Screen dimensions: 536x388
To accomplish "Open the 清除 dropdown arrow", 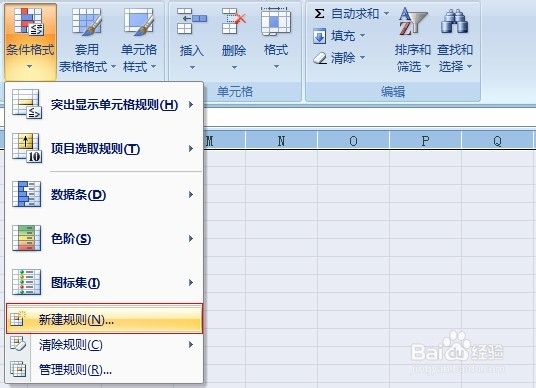I will pyautogui.click(x=362, y=57).
